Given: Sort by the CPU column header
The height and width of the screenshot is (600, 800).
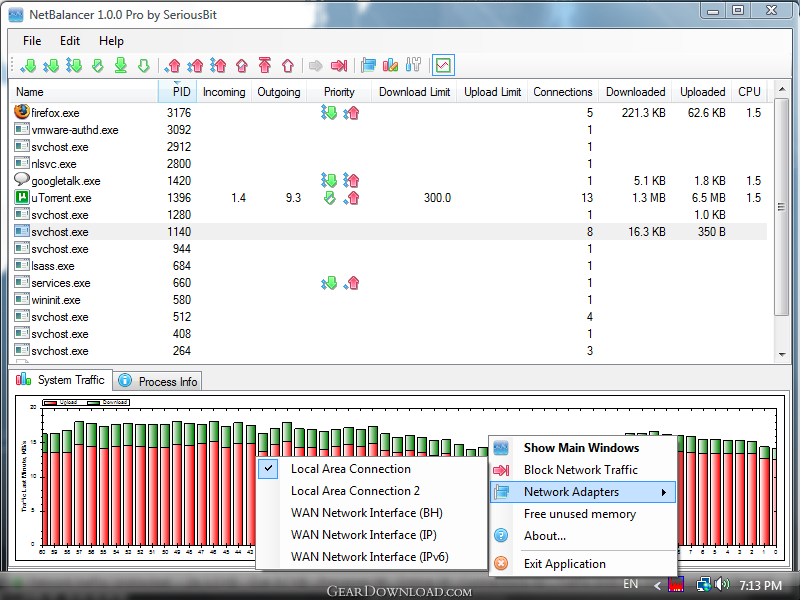Looking at the screenshot, I should tap(749, 92).
